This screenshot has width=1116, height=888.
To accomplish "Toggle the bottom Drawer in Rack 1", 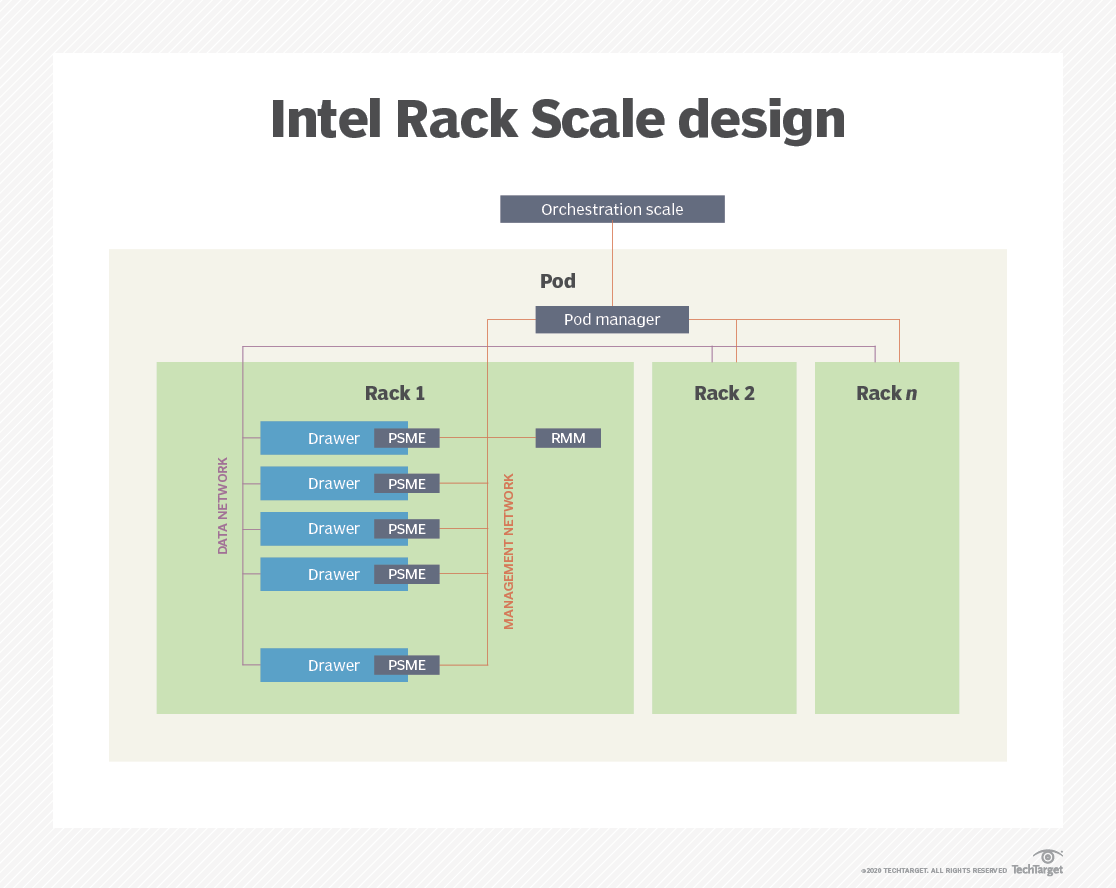I will click(x=320, y=665).
